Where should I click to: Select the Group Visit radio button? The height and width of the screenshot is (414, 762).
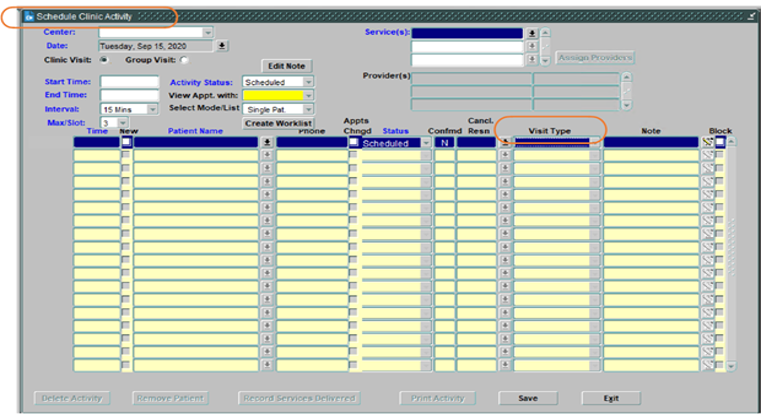point(183,59)
